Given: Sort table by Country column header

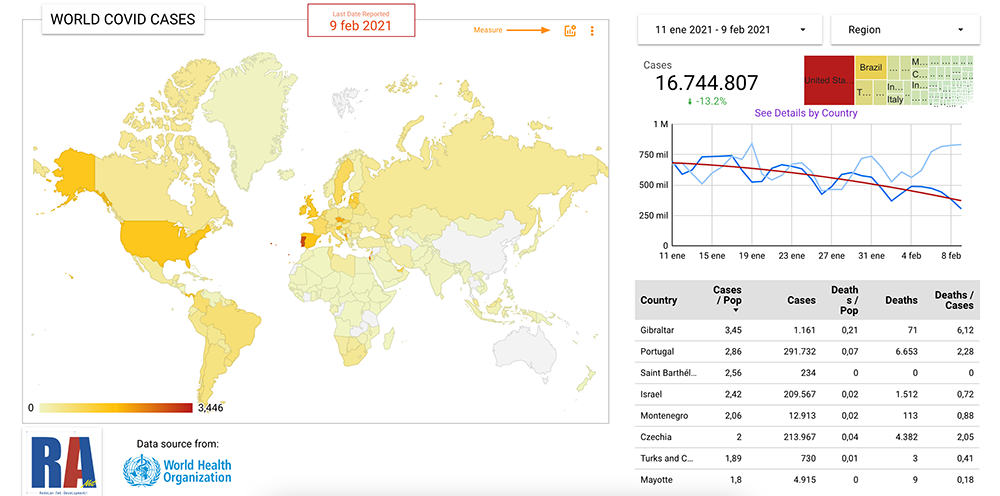Looking at the screenshot, I should 659,300.
